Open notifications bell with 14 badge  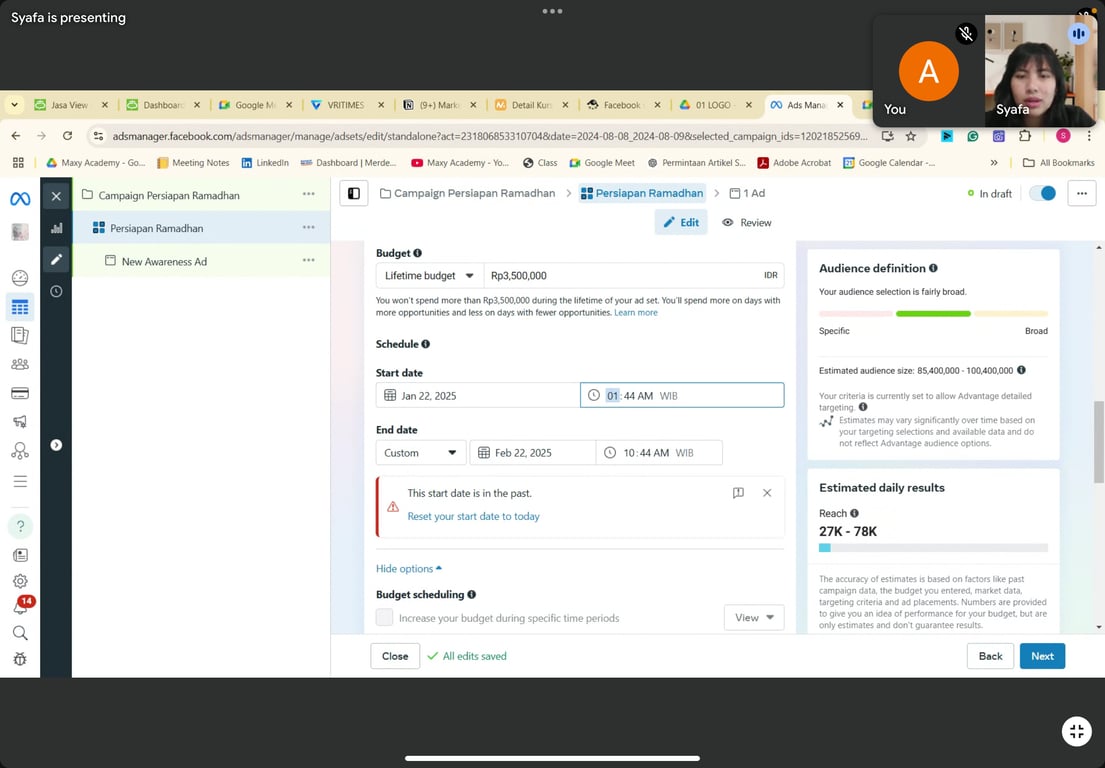[21, 606]
